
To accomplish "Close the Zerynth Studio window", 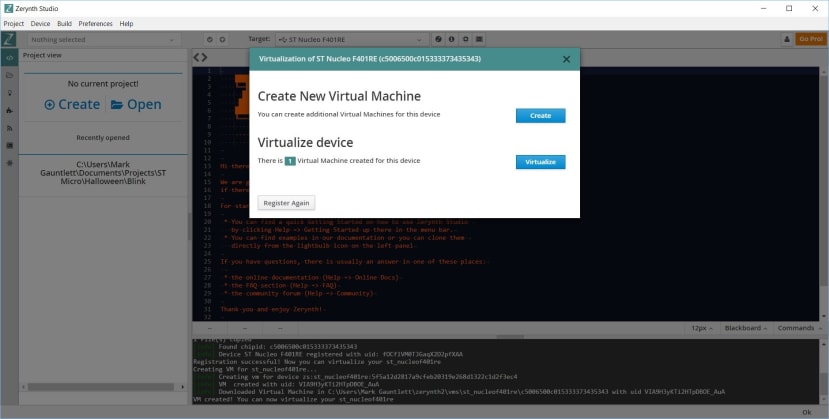I will (815, 8).
